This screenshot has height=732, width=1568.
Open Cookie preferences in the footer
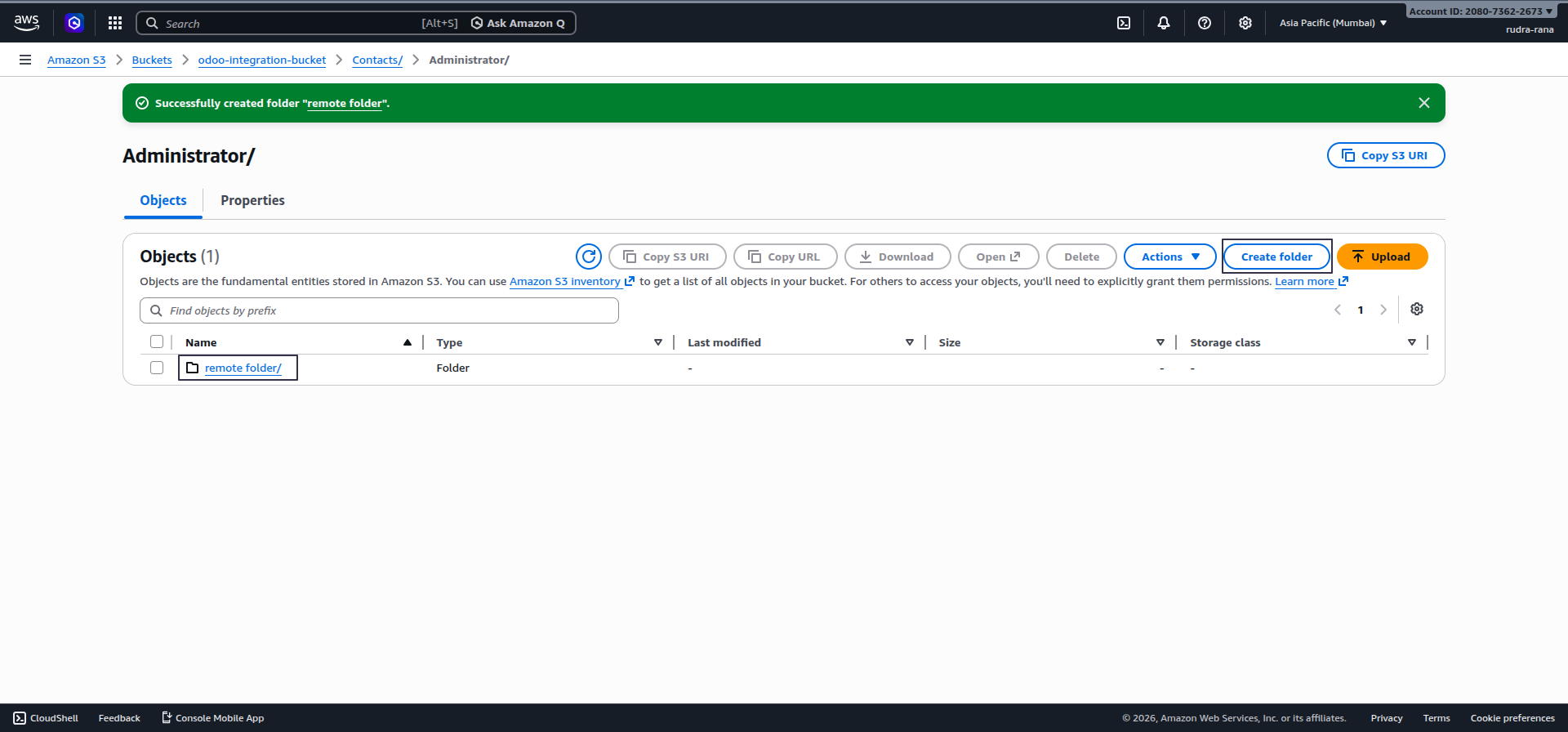[x=1512, y=718]
